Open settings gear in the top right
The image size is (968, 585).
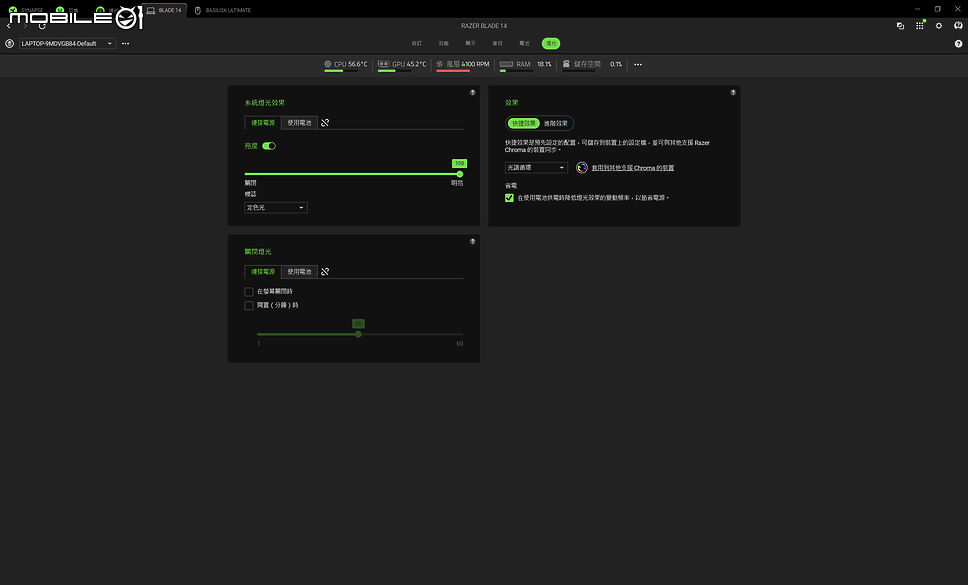[x=939, y=26]
